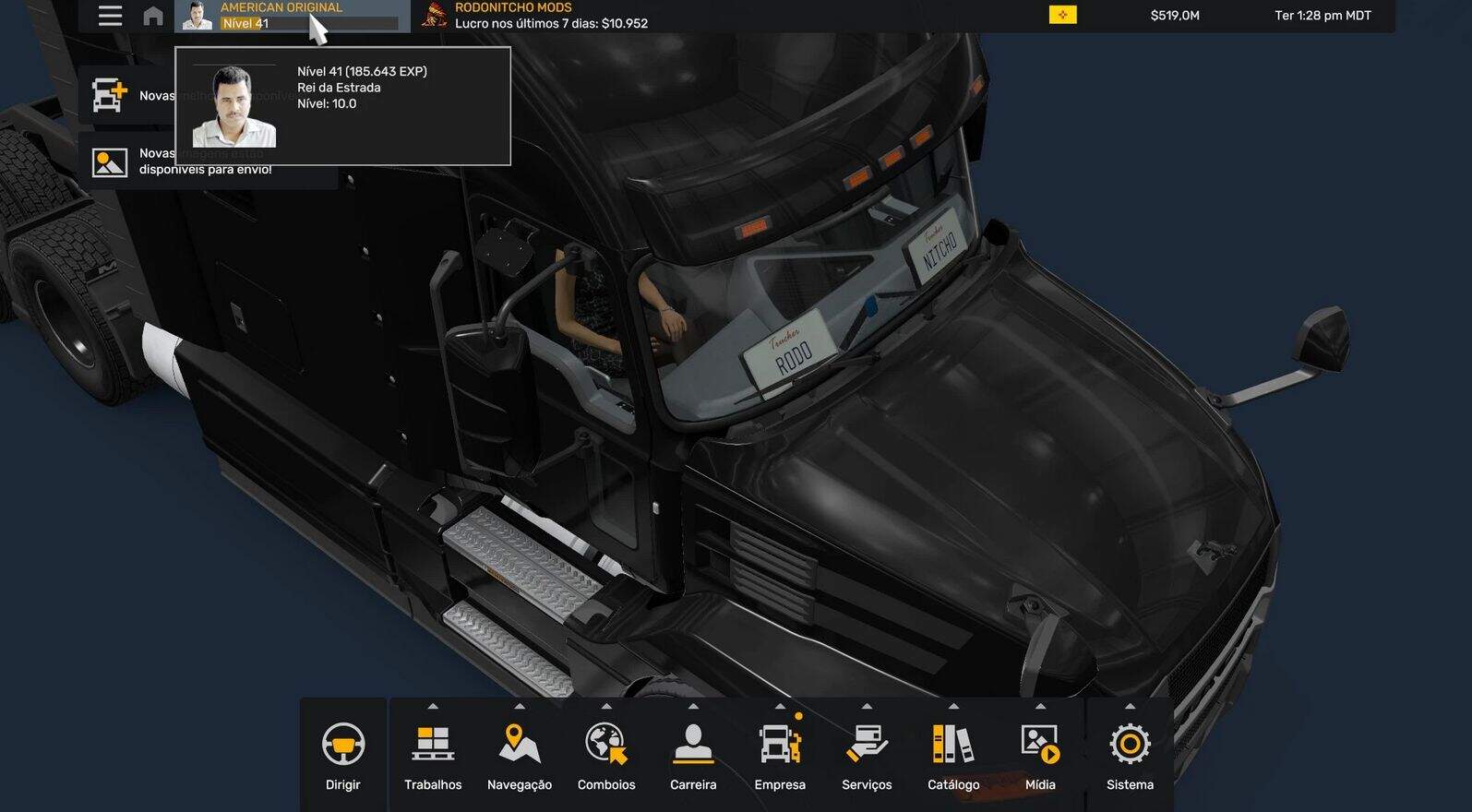Open the Serviços icon
Image resolution: width=1472 pixels, height=812 pixels.
pyautogui.click(x=867, y=745)
